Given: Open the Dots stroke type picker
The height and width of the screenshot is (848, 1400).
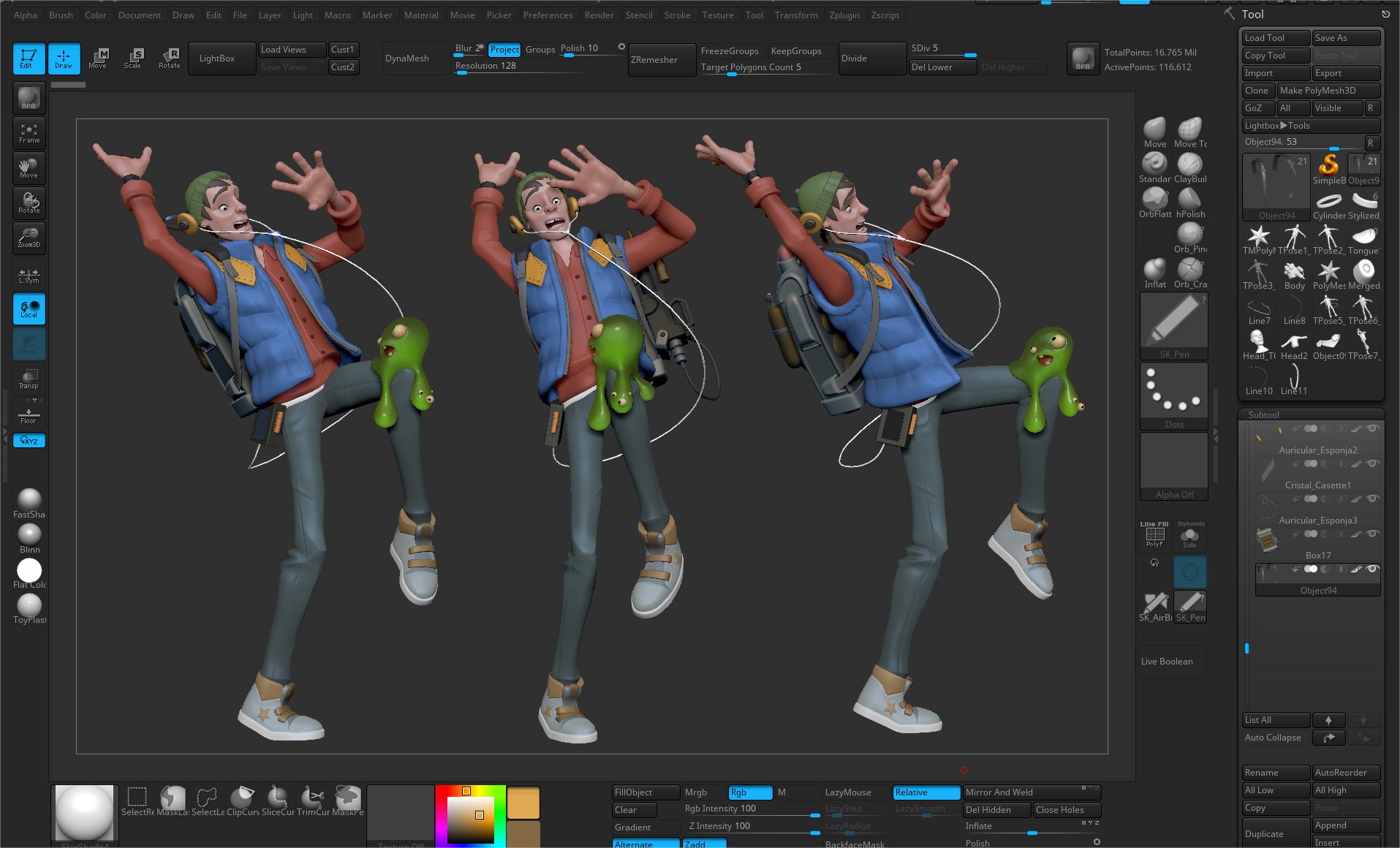Looking at the screenshot, I should pos(1174,396).
